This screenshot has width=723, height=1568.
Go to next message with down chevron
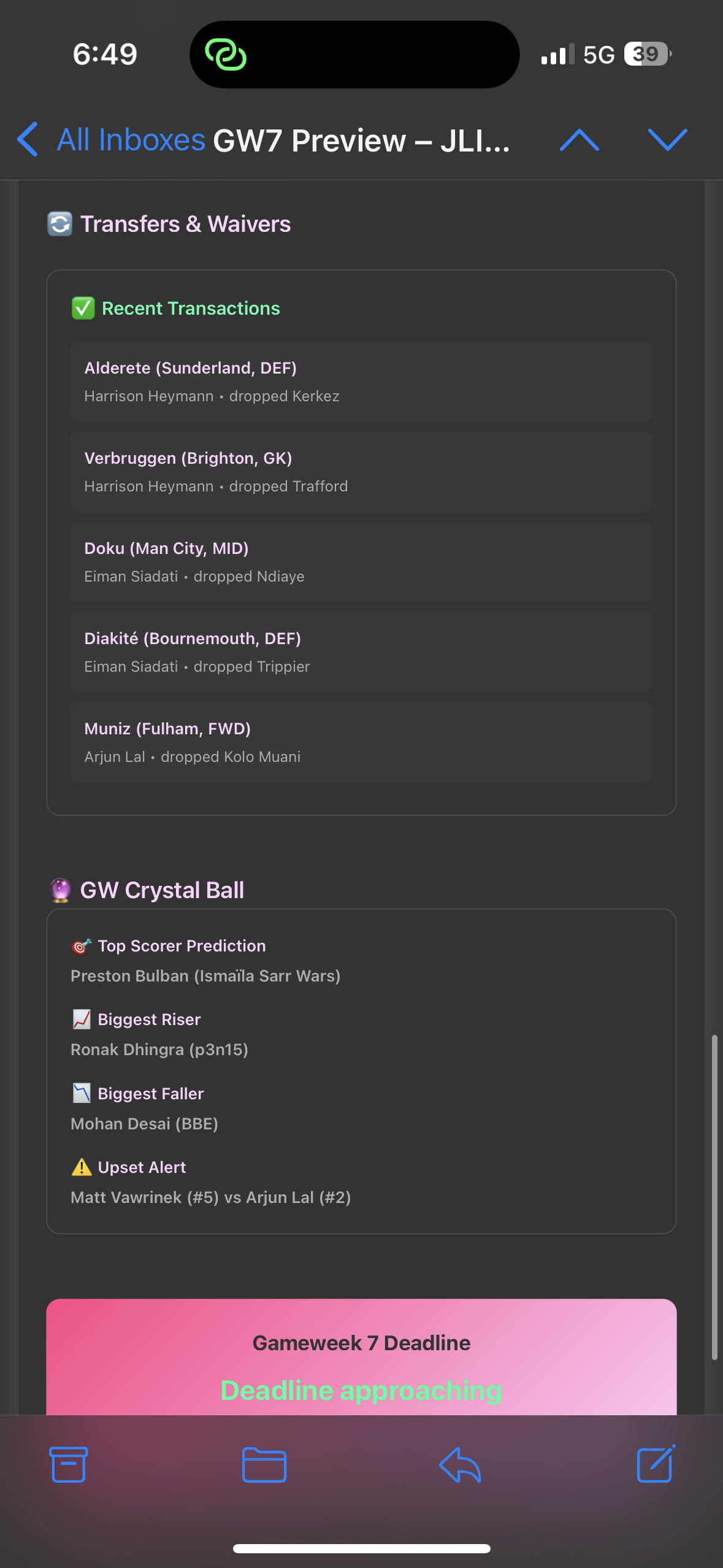[668, 140]
